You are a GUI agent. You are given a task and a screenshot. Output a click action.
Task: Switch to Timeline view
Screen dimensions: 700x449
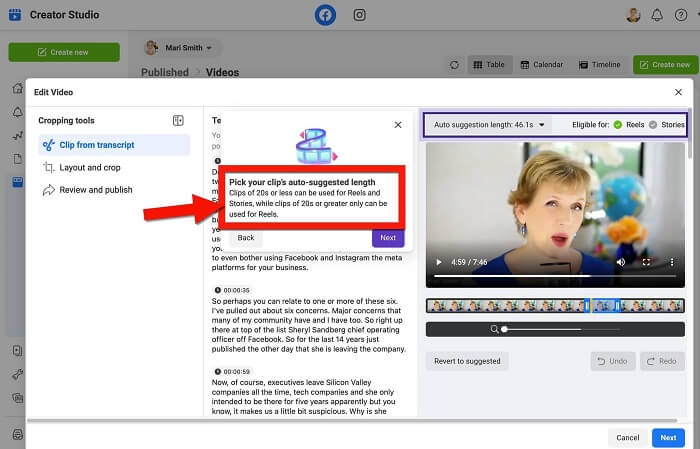pyautogui.click(x=600, y=65)
